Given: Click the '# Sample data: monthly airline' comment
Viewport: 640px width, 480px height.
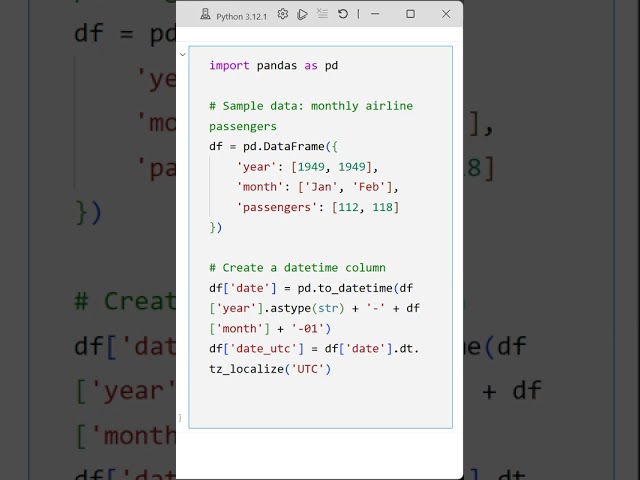Looking at the screenshot, I should [311, 106].
